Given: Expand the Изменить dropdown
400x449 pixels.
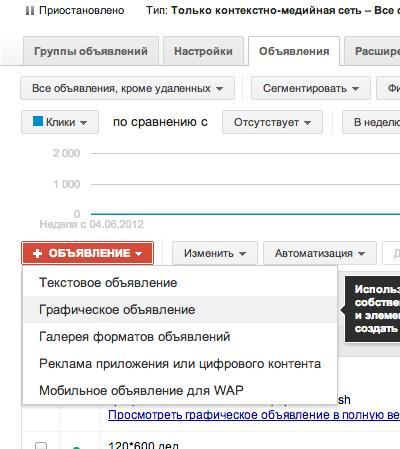Looking at the screenshot, I should (215, 253).
